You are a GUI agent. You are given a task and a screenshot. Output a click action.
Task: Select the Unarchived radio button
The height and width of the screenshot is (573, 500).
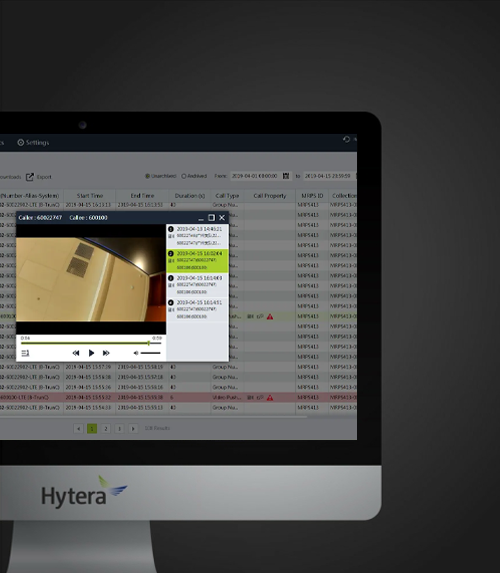coord(147,176)
